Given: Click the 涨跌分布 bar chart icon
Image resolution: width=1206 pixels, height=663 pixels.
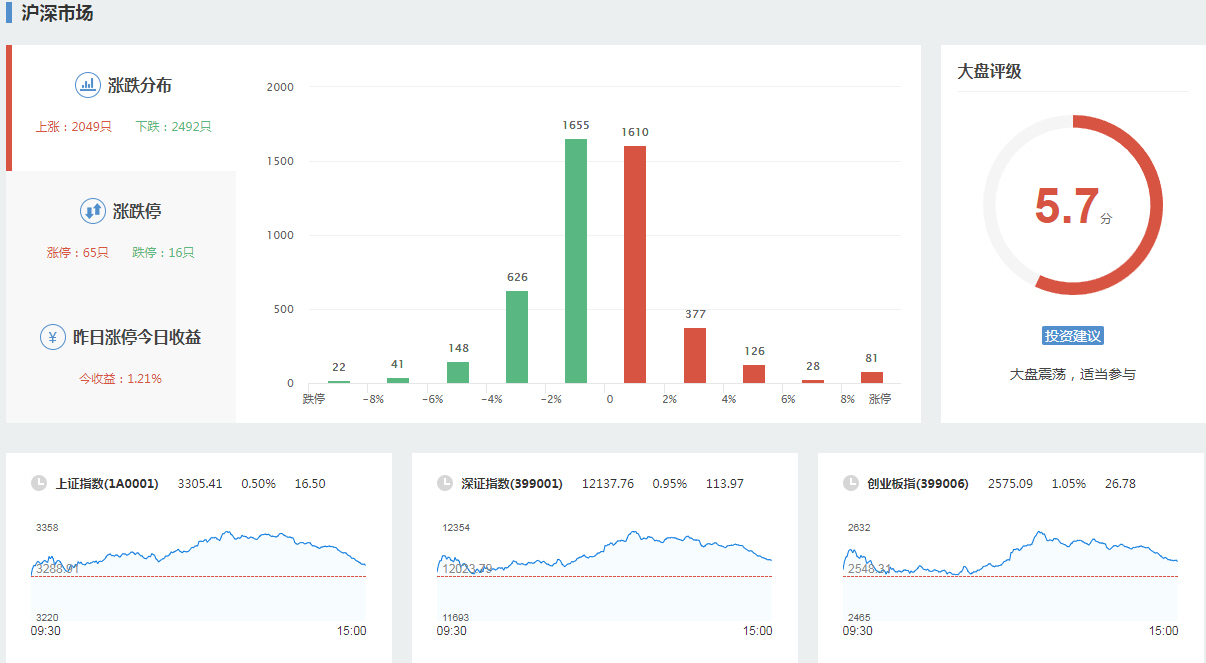Looking at the screenshot, I should 88,85.
